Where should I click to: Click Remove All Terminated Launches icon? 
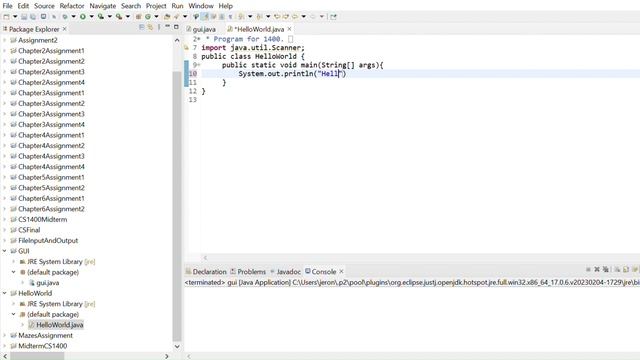(x=606, y=269)
